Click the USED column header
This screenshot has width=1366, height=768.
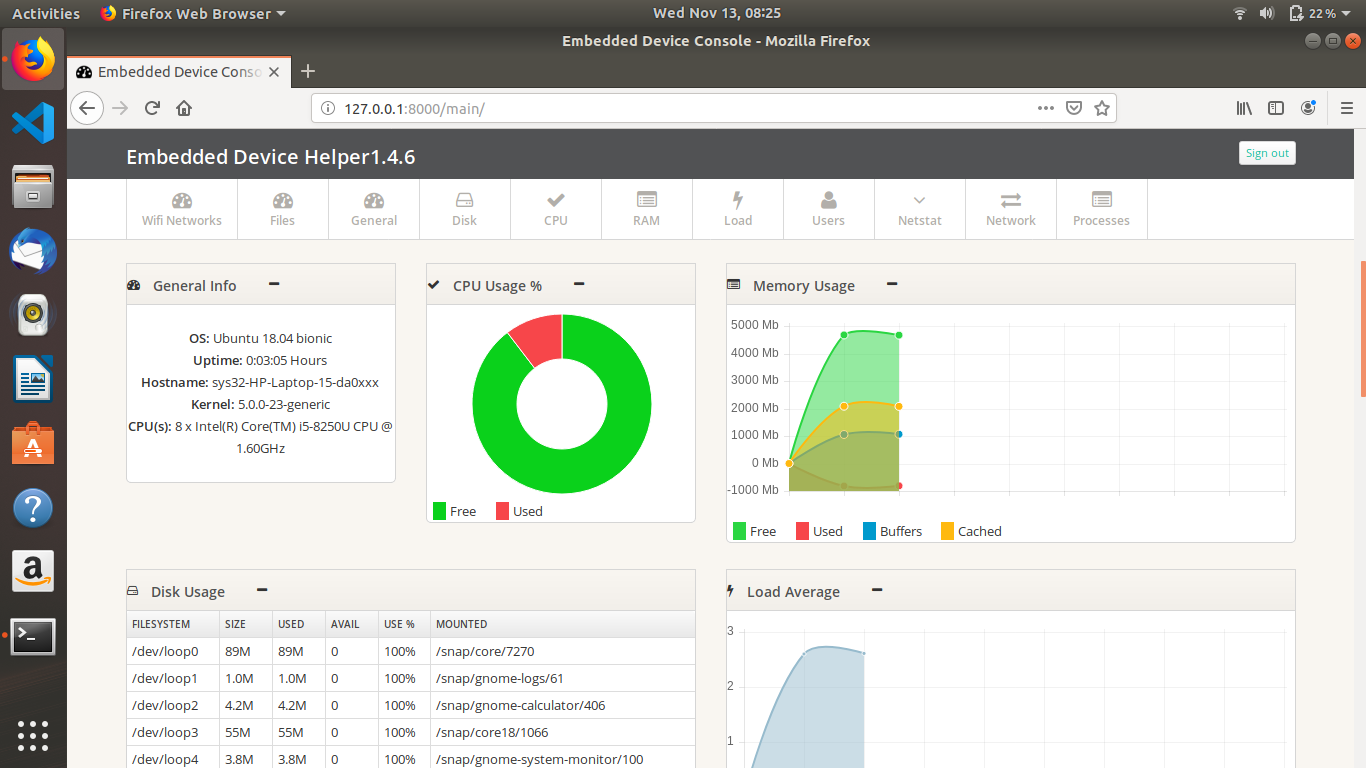tap(299, 624)
